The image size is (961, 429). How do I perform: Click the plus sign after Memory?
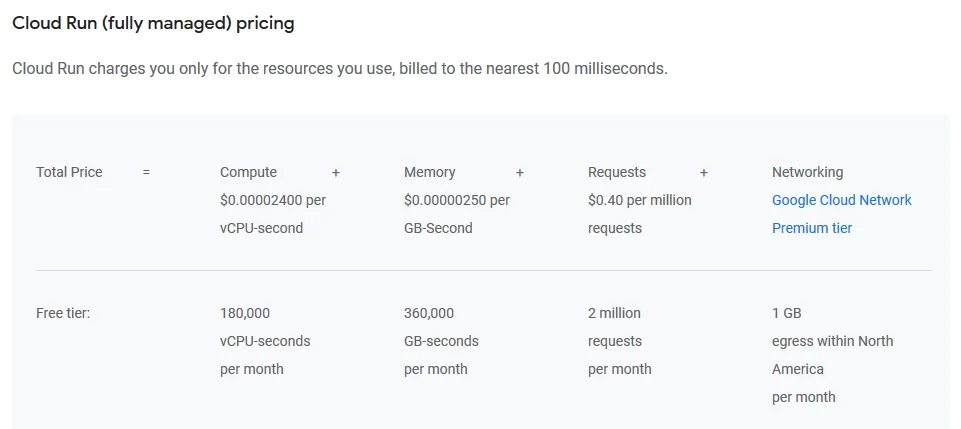[x=519, y=173]
